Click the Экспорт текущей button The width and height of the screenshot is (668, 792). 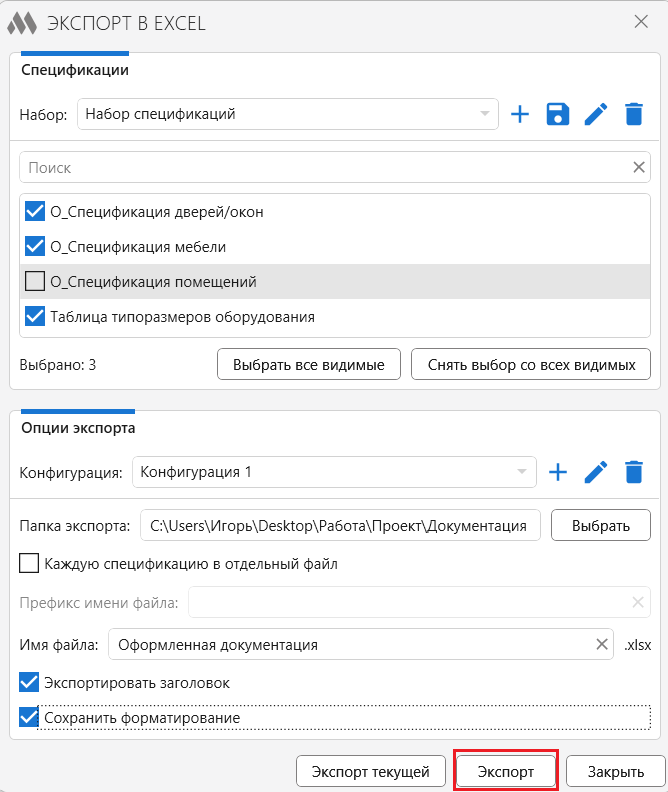point(370,772)
